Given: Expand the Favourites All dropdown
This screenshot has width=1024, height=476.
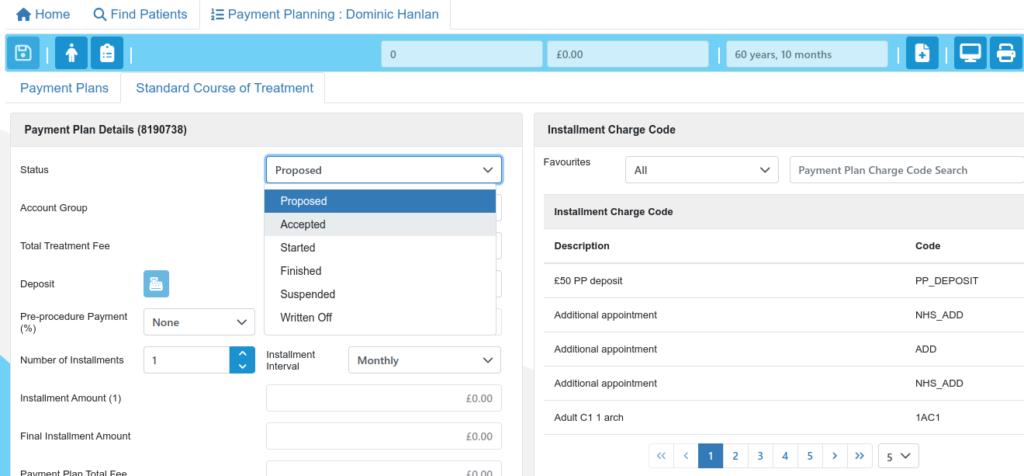Looking at the screenshot, I should point(701,170).
